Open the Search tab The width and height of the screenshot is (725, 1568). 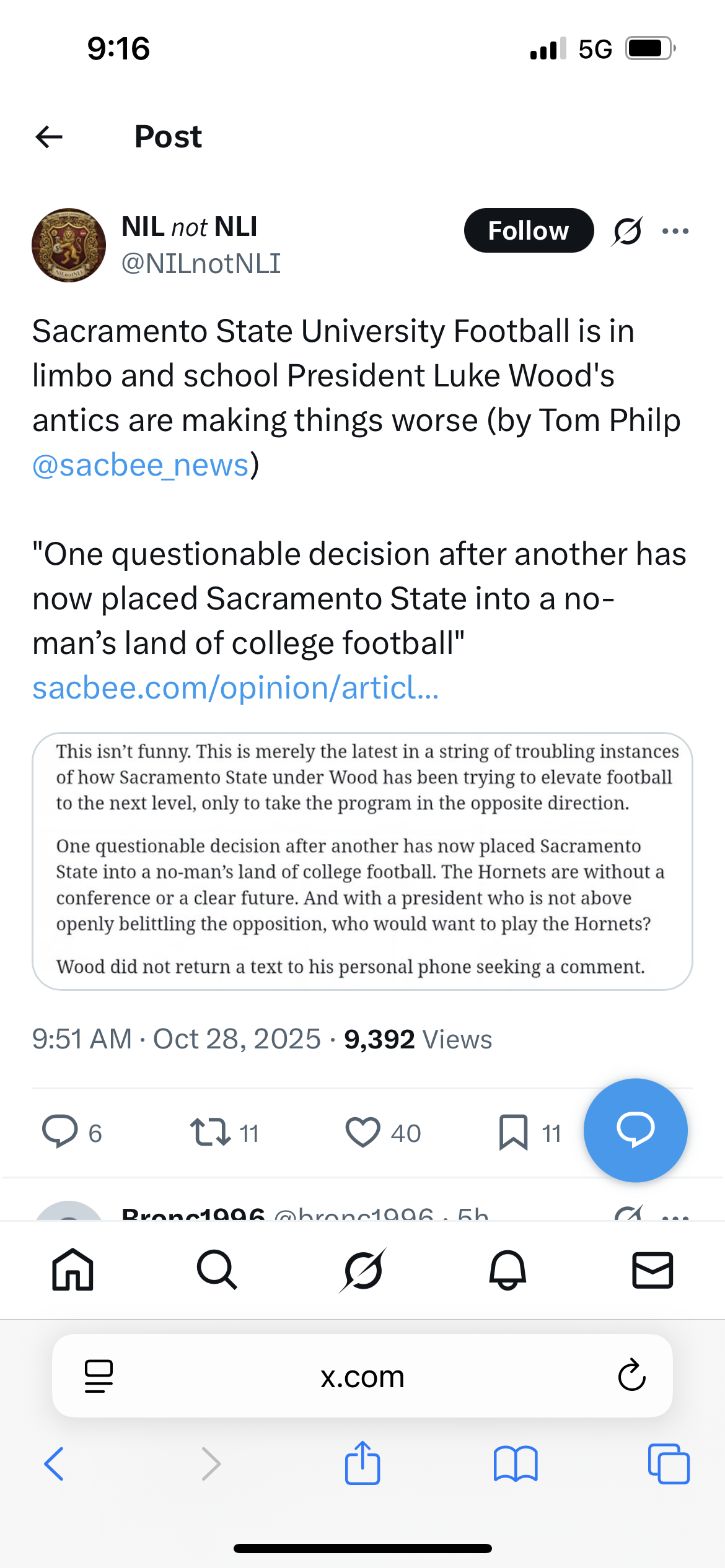tap(217, 1270)
